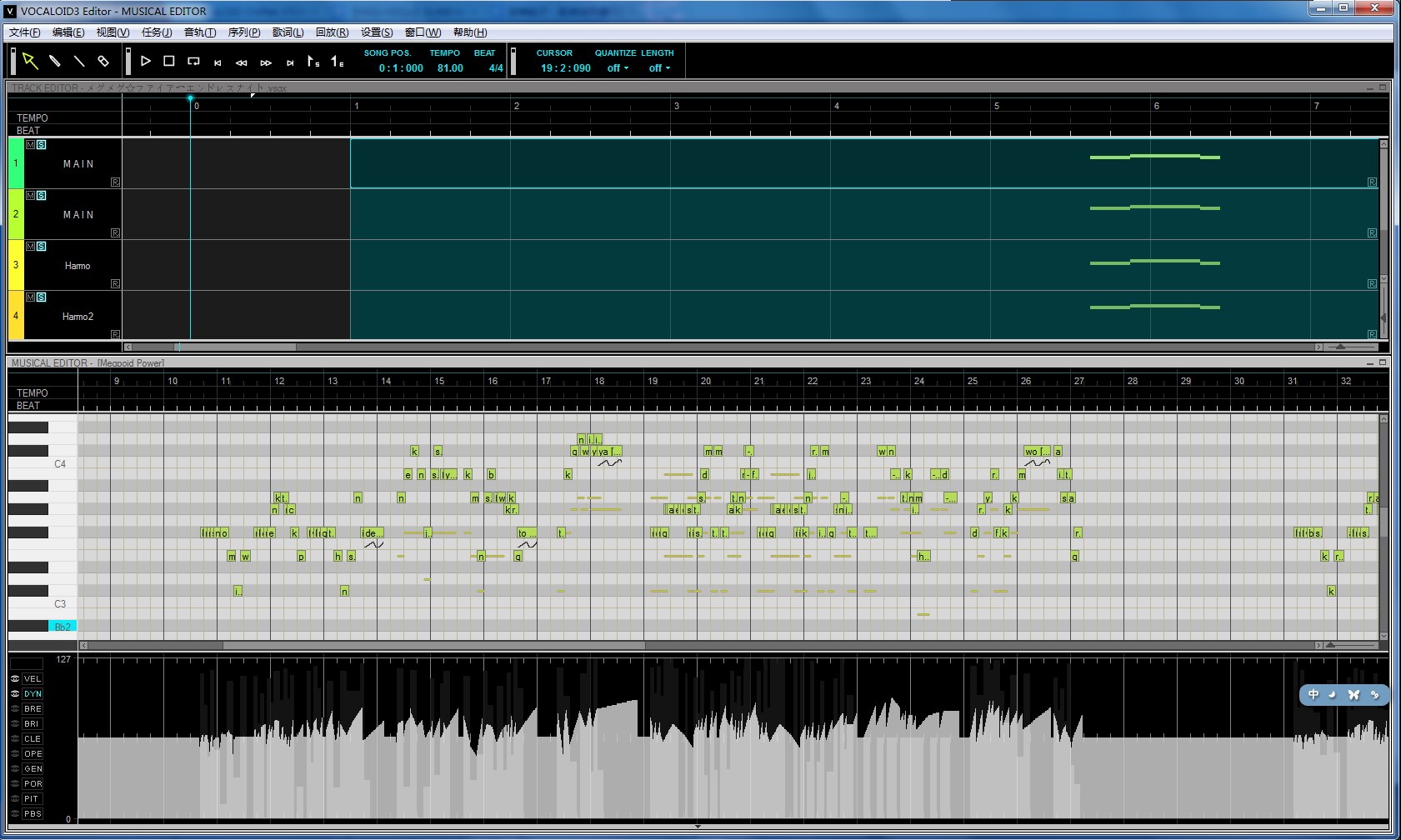Click the BEAT value 4/4
This screenshot has height=840, width=1401.
click(x=496, y=68)
